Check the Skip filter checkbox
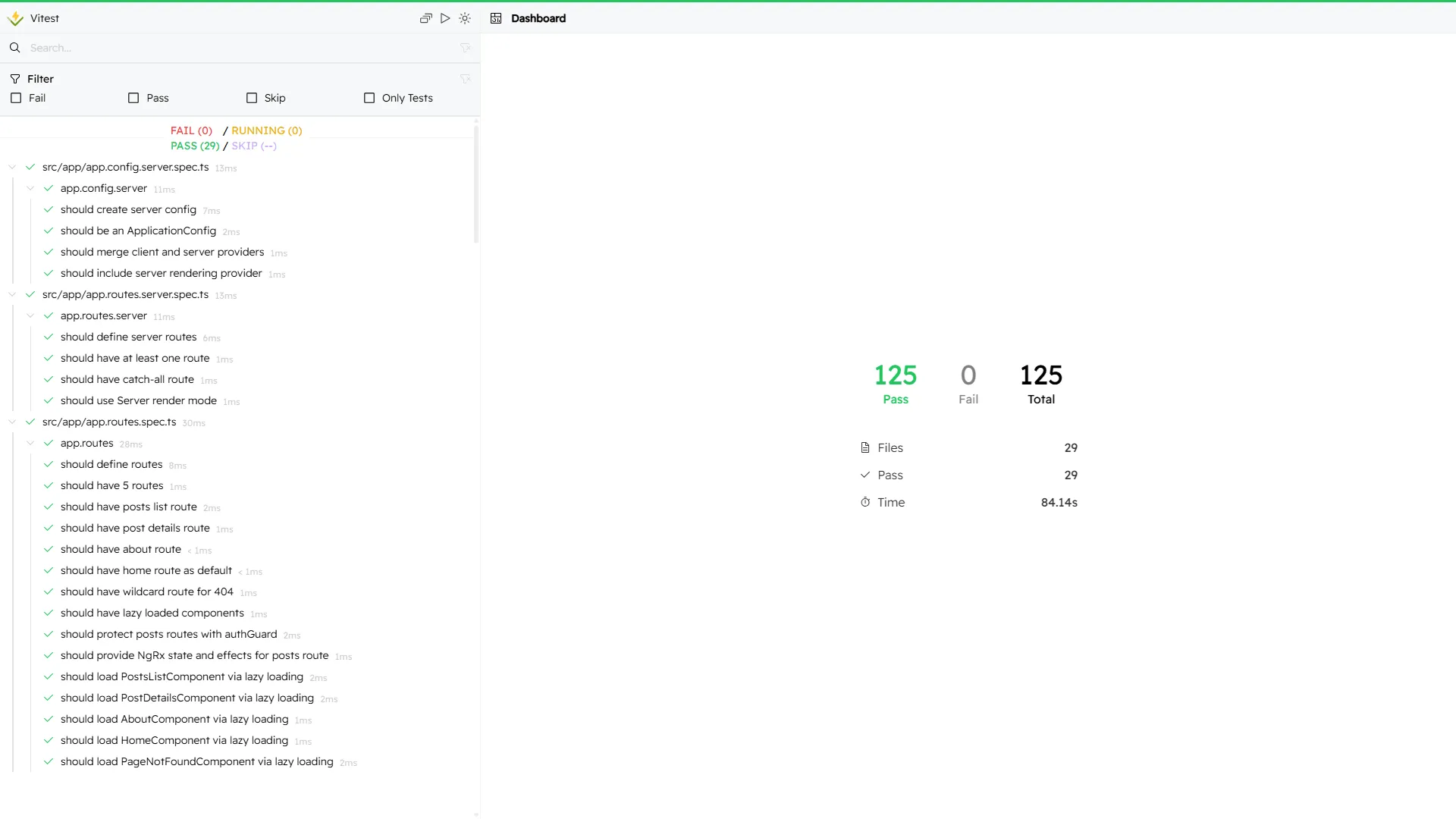This screenshot has width=1456, height=819. pos(252,98)
